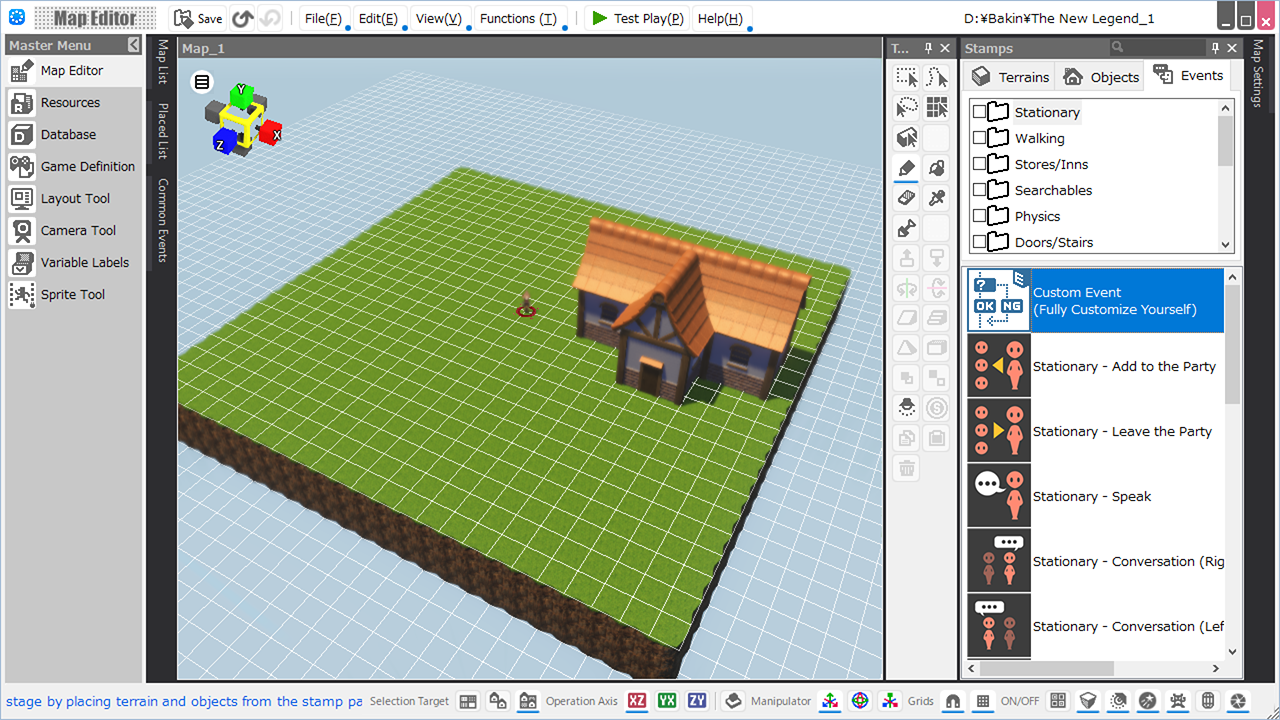Open the Functions dropdown menu

(x=517, y=18)
